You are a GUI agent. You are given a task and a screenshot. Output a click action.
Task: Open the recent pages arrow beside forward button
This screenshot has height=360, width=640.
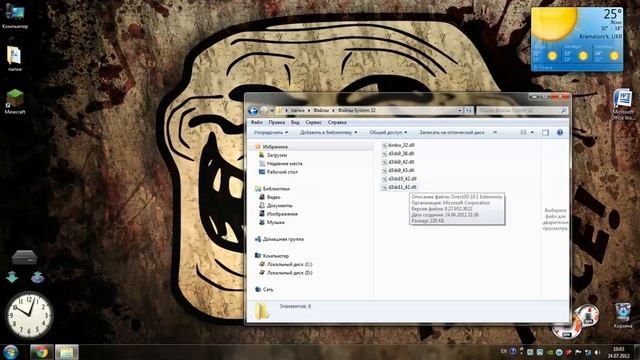click(x=272, y=111)
